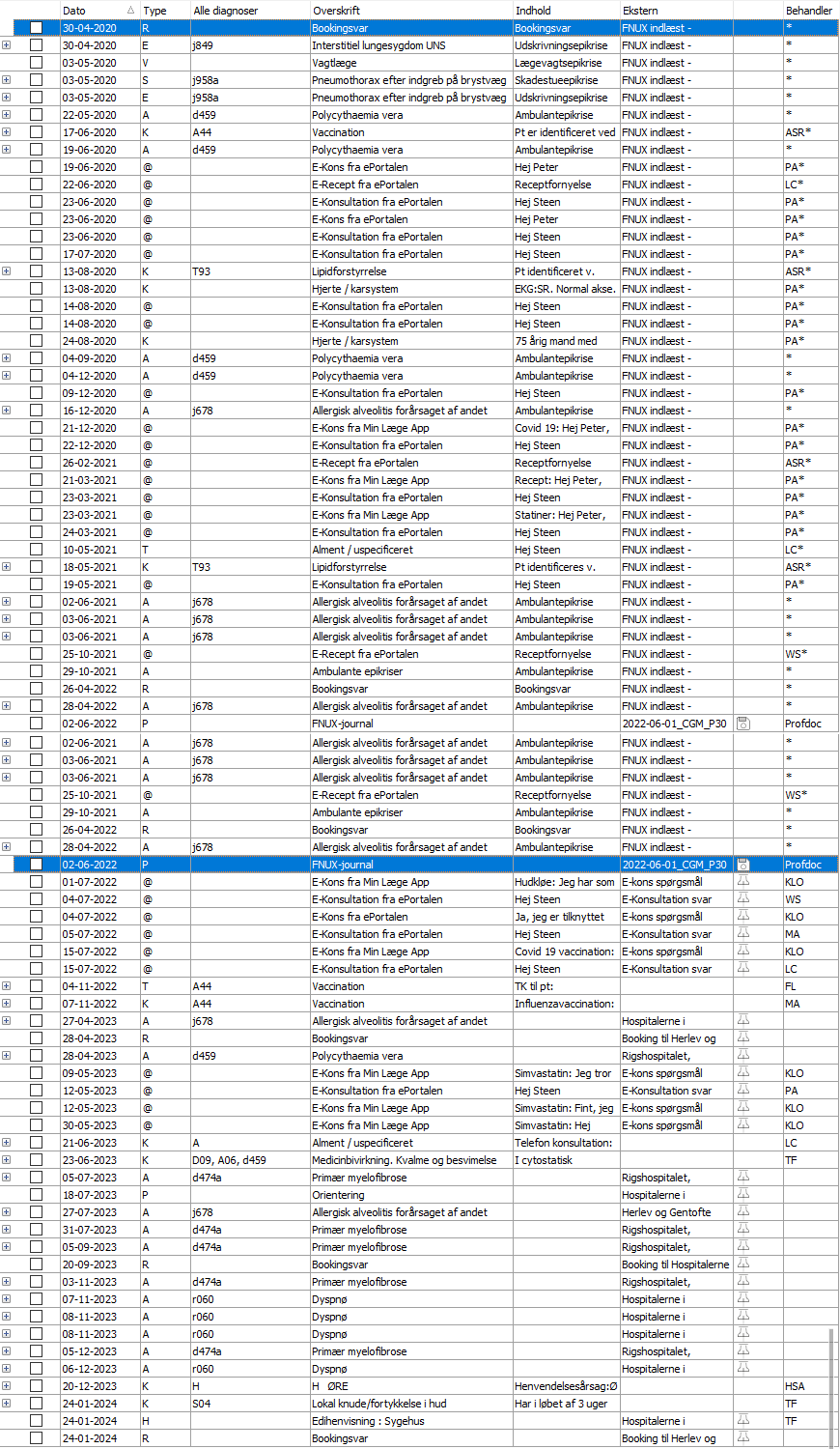840x1449 pixels.
Task: Click the Indhold column header
Action: pyautogui.click(x=566, y=11)
